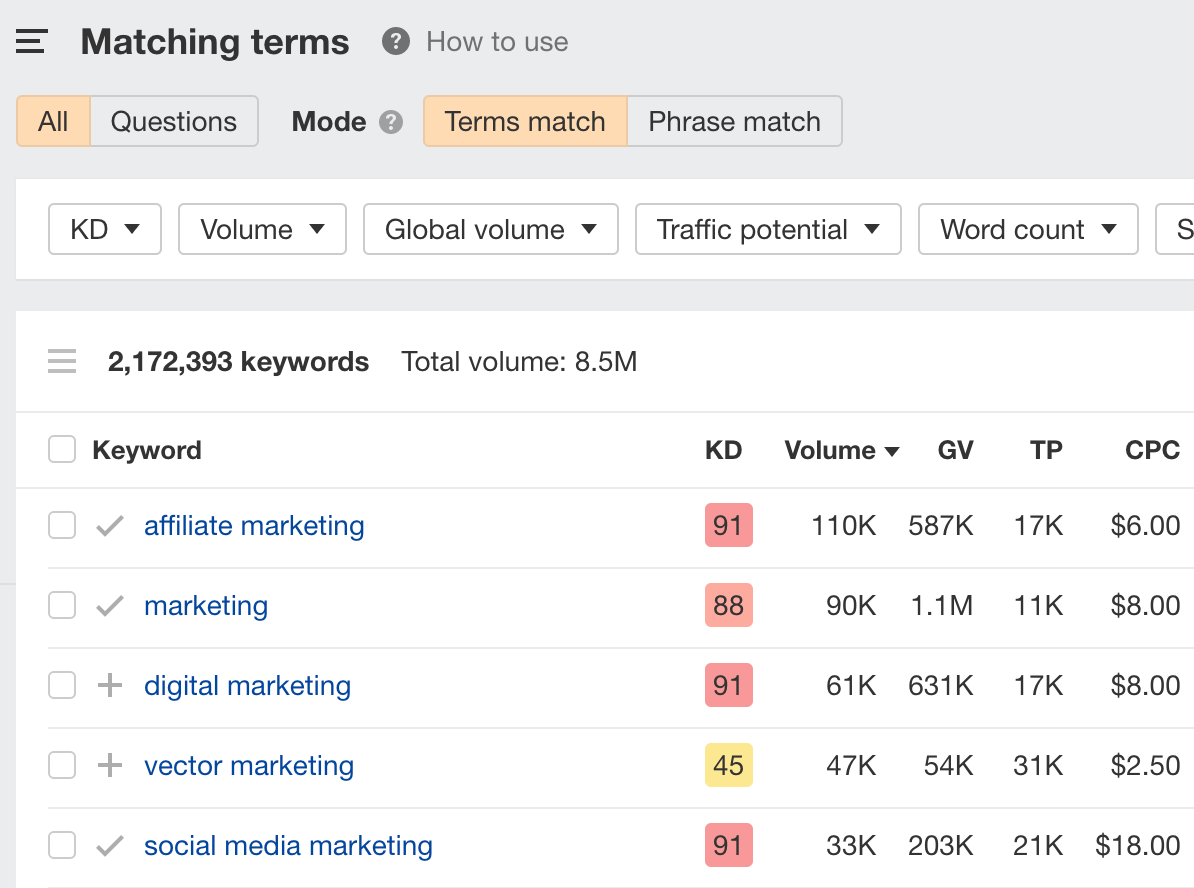The height and width of the screenshot is (888, 1194).
Task: Open the Traffic potential filter dropdown
Action: pyautogui.click(x=767, y=229)
